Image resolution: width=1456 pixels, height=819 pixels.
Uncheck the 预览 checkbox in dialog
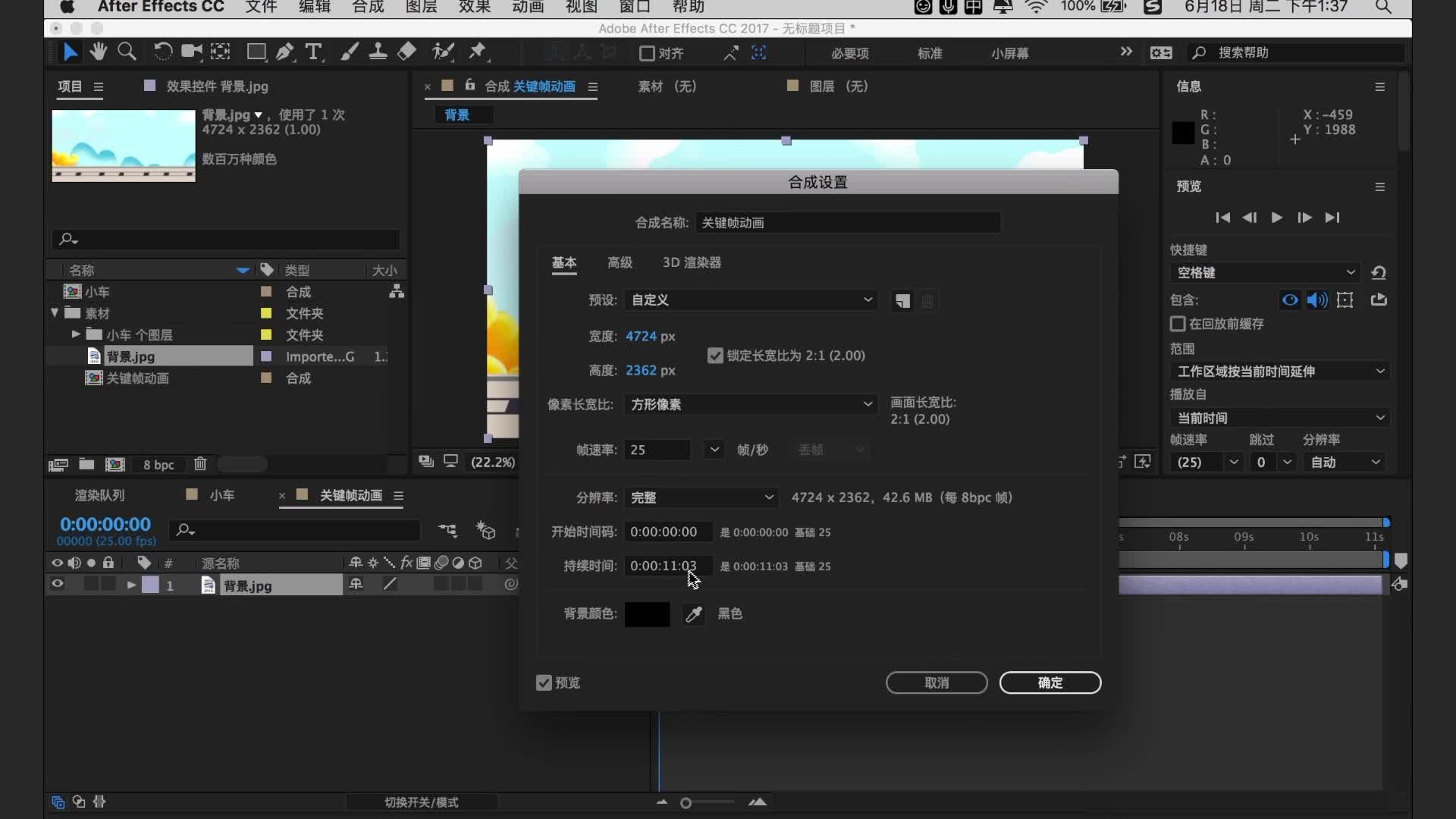click(x=544, y=682)
